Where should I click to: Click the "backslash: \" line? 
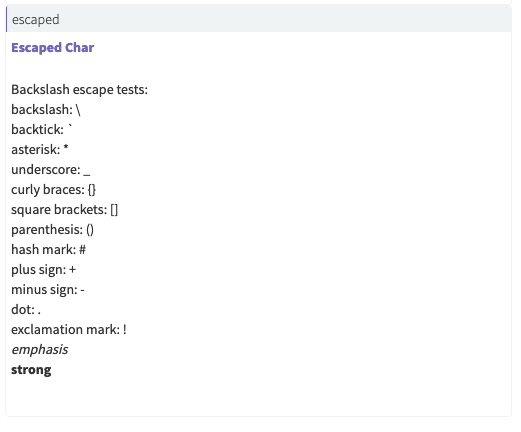46,110
